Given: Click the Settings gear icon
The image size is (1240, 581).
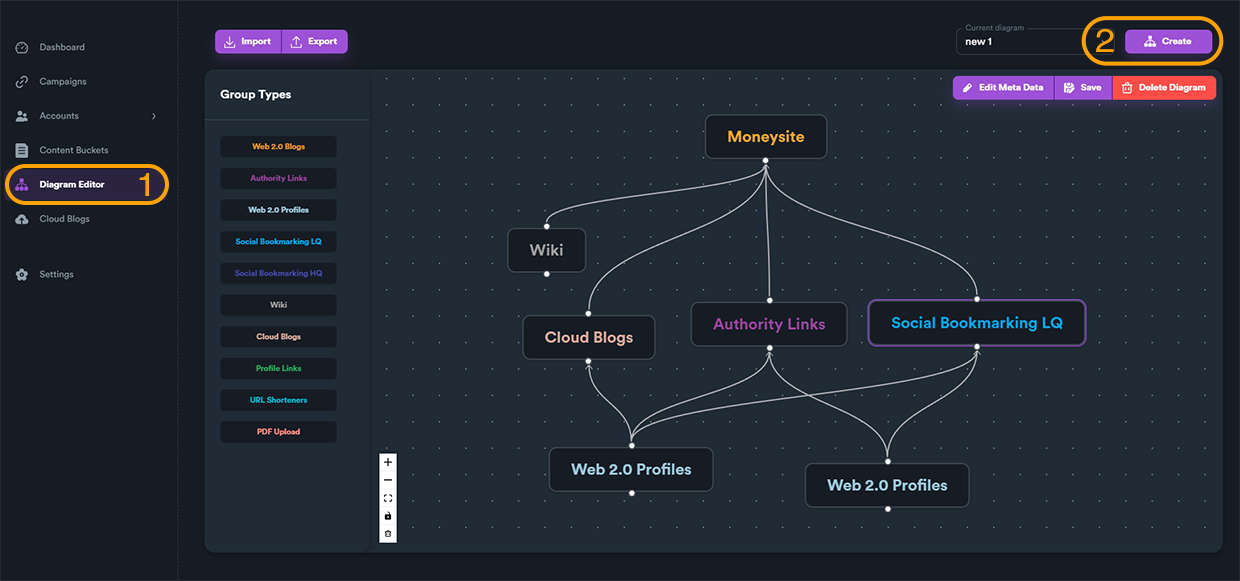Looking at the screenshot, I should click(22, 274).
